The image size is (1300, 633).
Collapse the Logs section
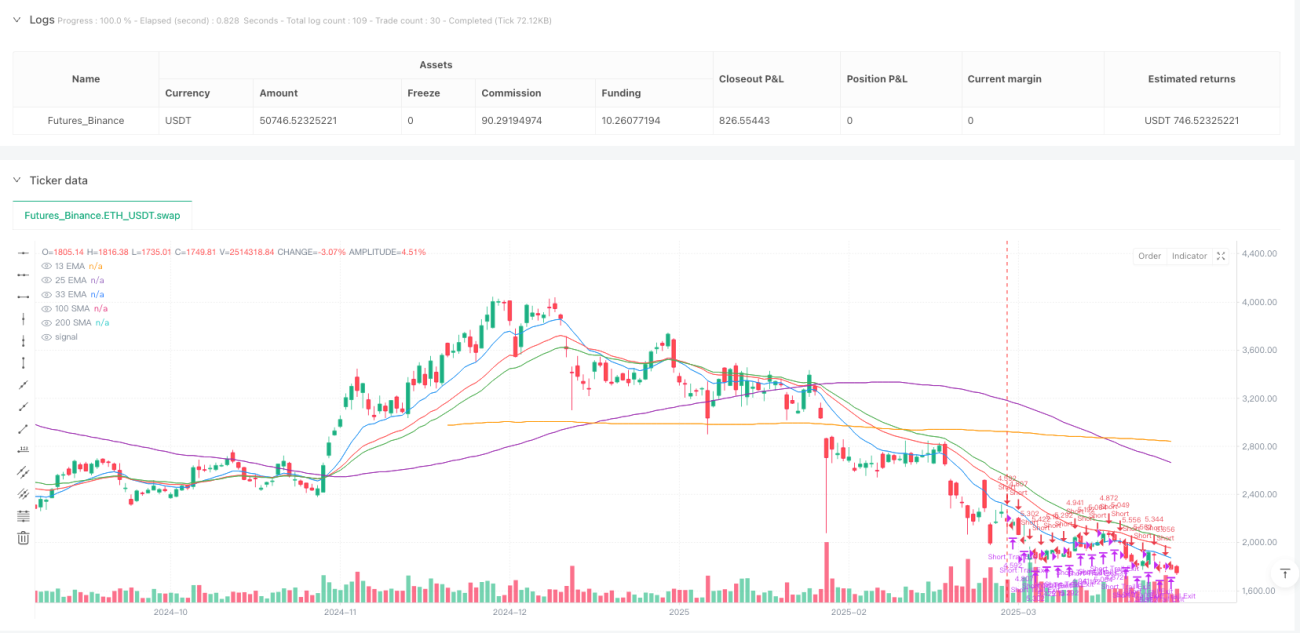tap(16, 20)
